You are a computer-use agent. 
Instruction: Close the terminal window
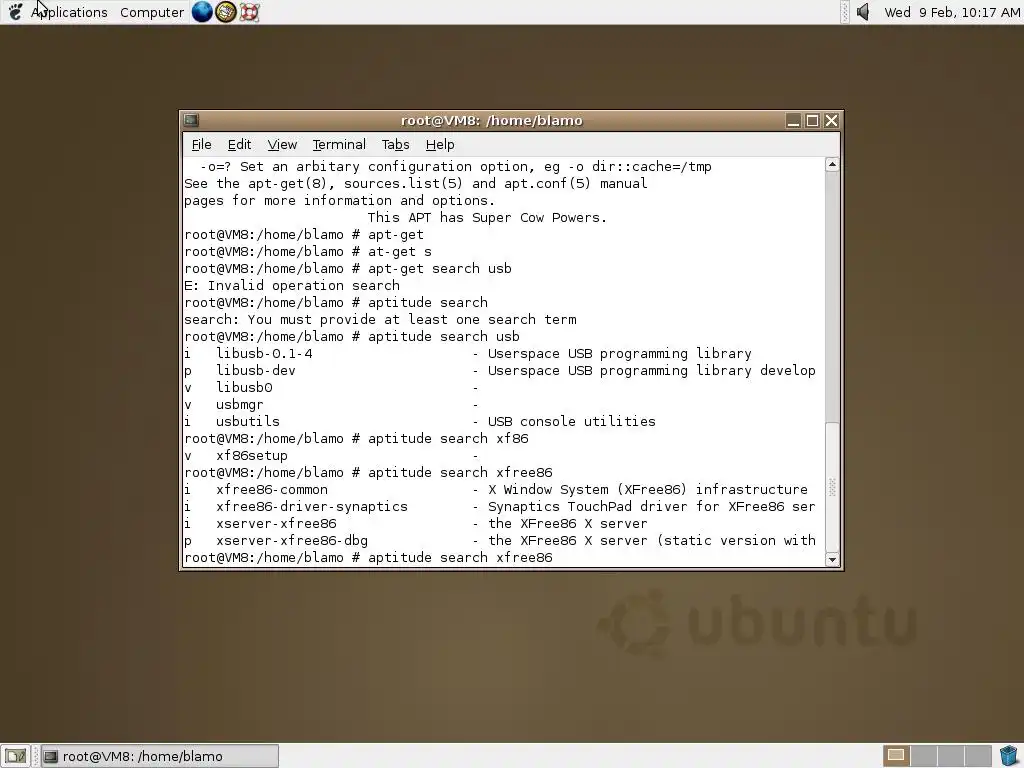(831, 121)
